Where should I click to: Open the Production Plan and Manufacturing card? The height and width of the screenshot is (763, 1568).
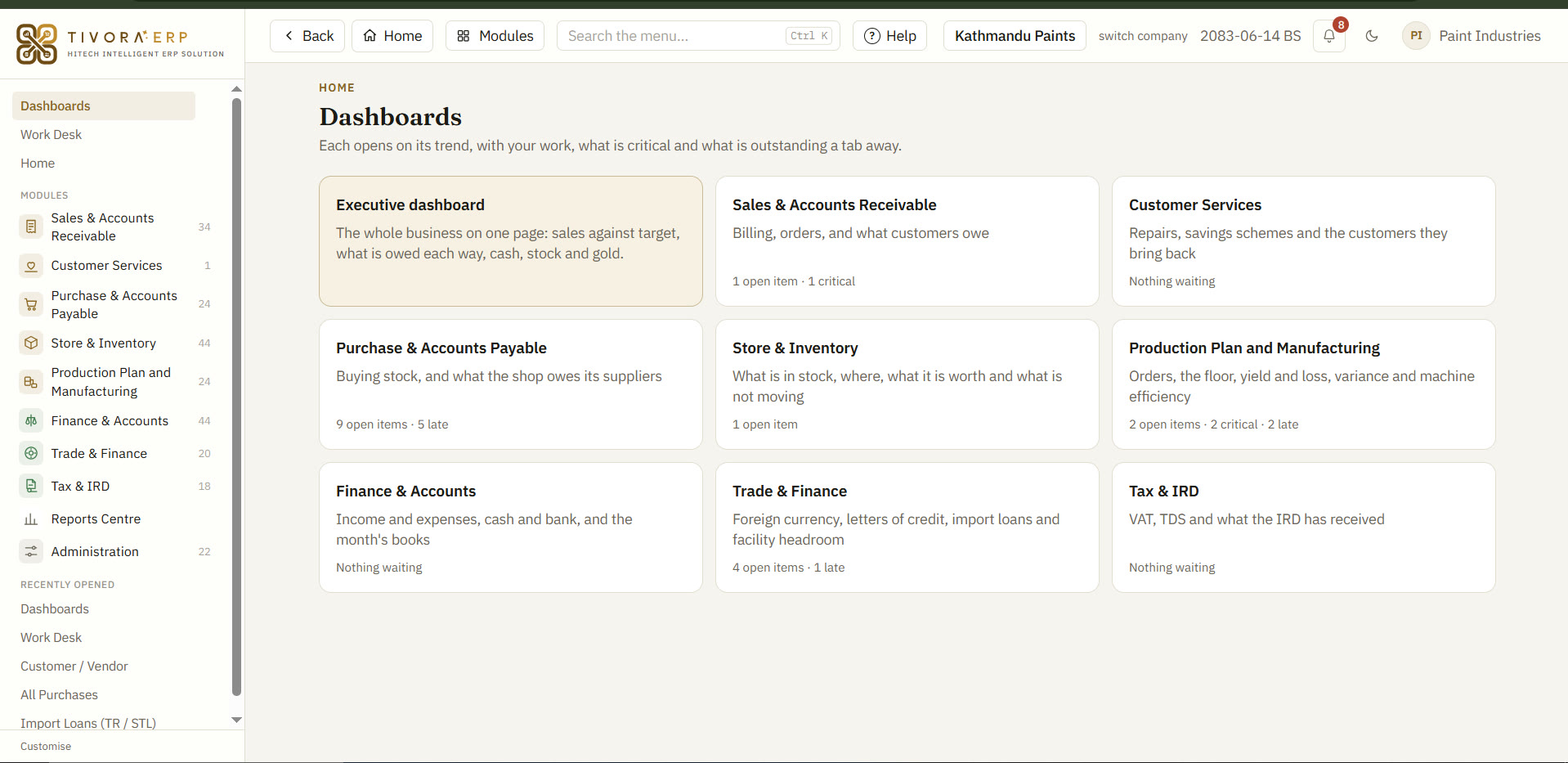(1304, 384)
